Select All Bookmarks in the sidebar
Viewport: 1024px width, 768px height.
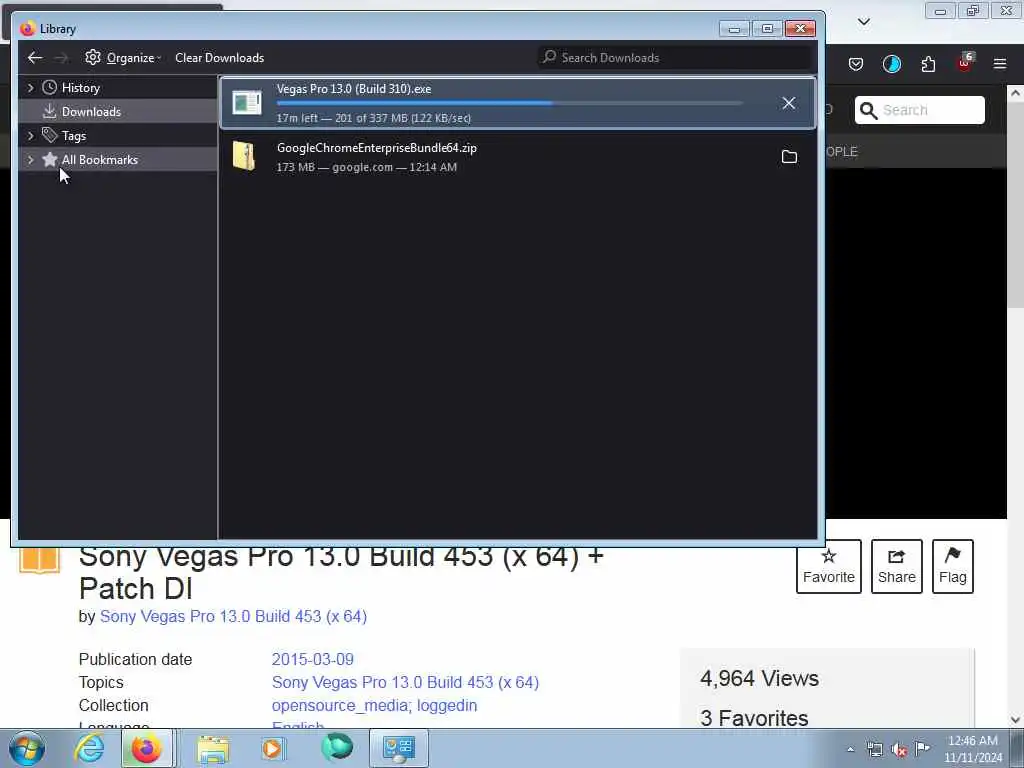(x=99, y=159)
